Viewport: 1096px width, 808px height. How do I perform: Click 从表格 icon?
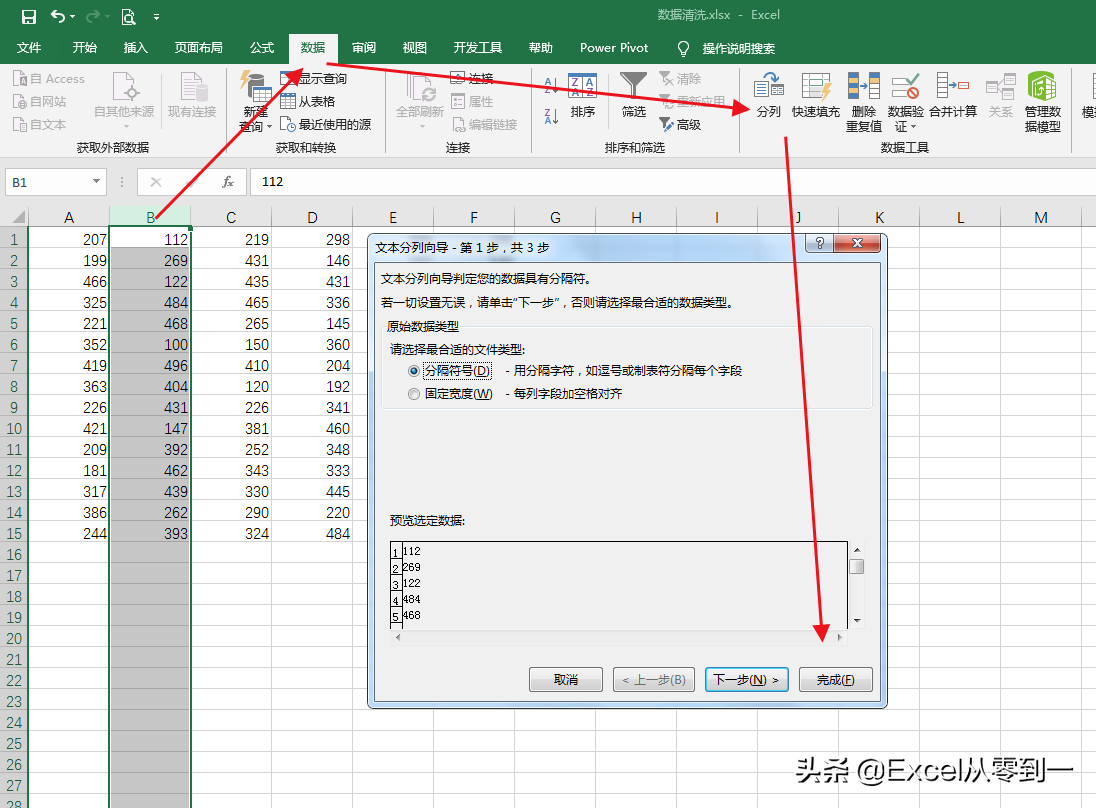[308, 102]
